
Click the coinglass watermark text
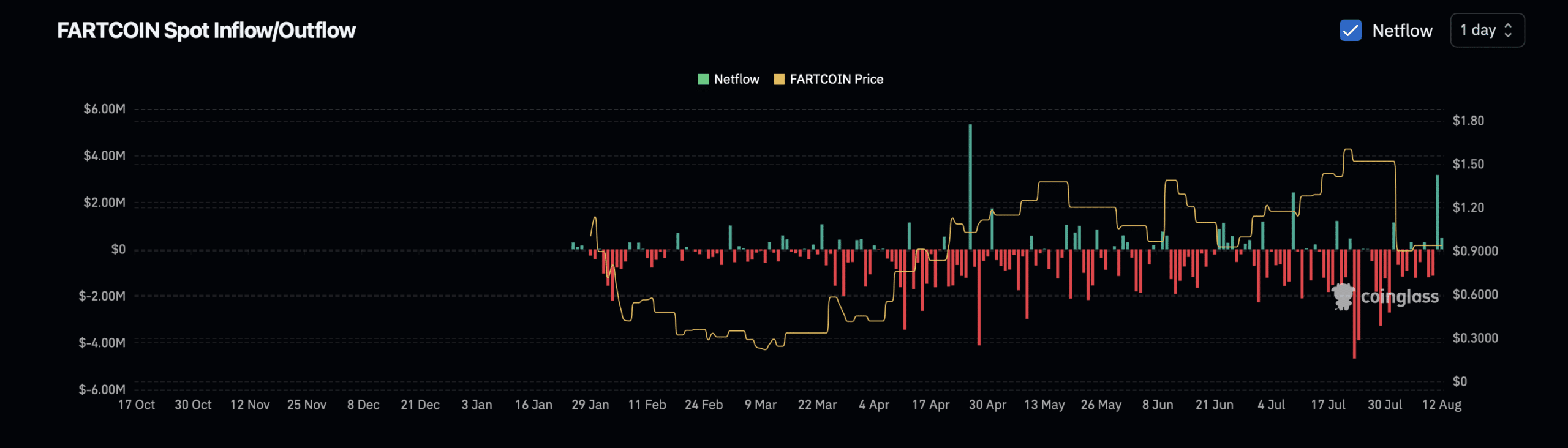1400,297
